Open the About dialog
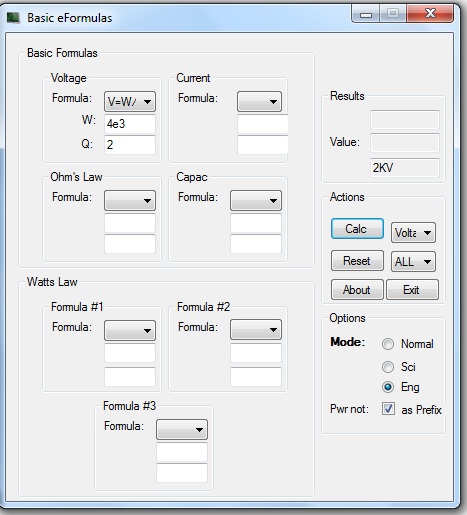 tap(357, 290)
